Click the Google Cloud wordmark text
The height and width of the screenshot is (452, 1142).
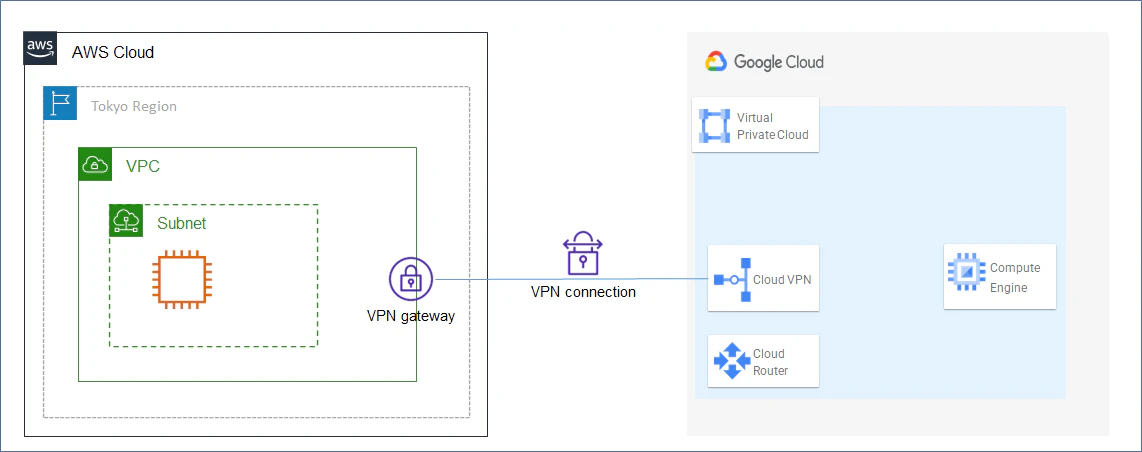[779, 62]
